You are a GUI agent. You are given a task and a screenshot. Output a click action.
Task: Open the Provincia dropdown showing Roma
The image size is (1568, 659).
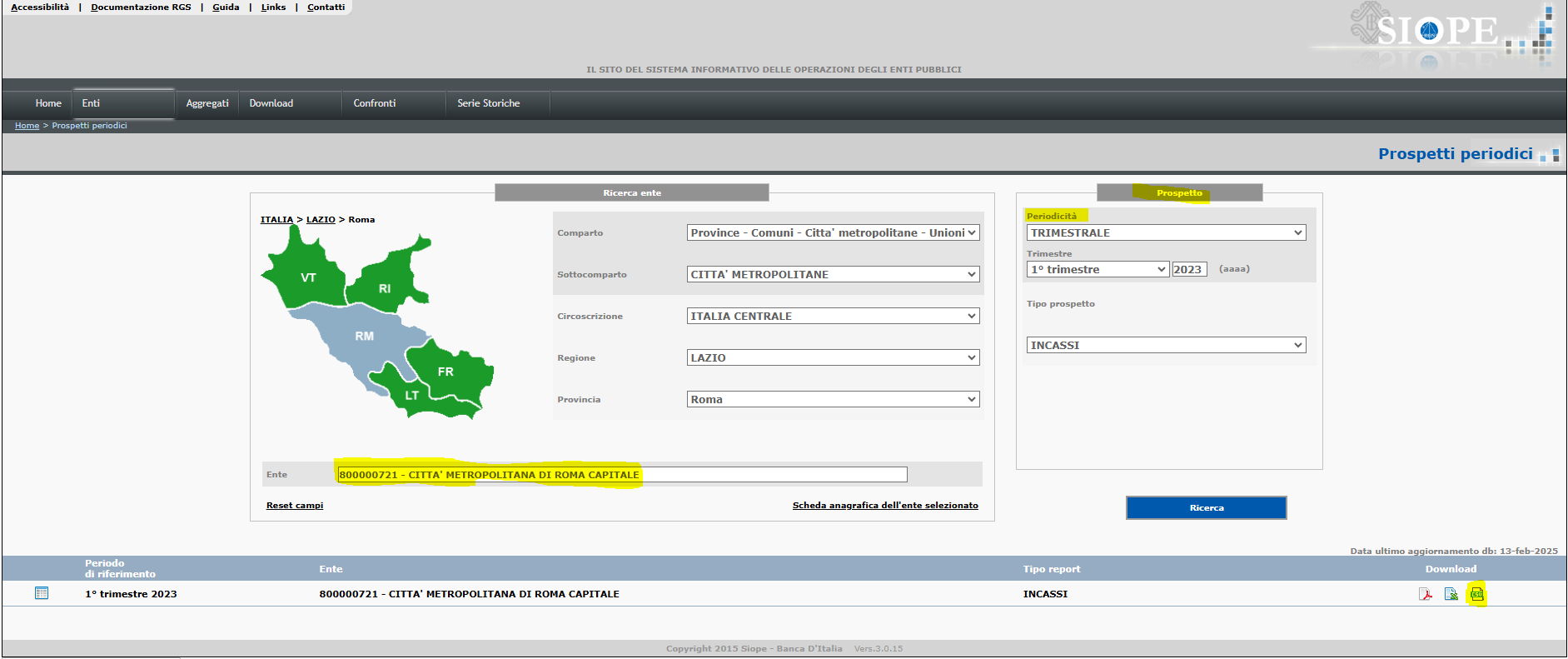[833, 400]
